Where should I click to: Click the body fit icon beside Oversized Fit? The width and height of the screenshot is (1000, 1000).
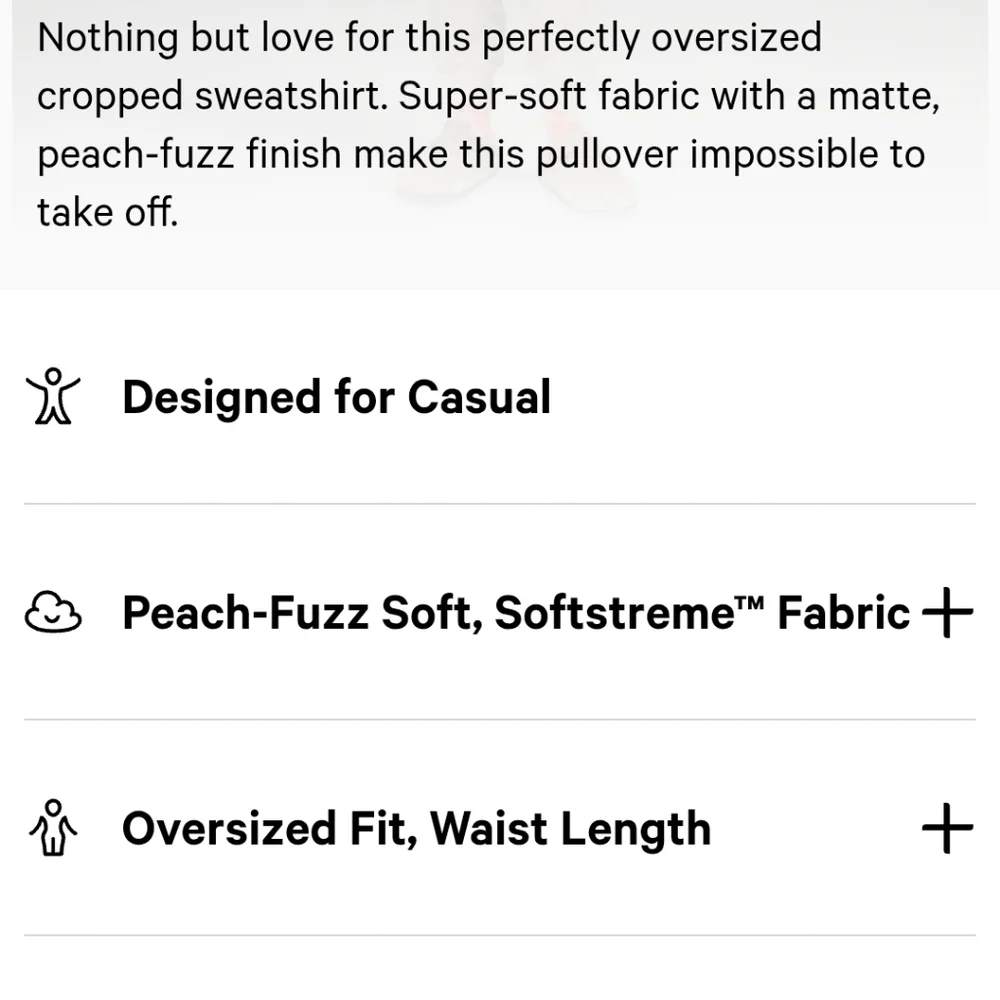pyautogui.click(x=54, y=829)
